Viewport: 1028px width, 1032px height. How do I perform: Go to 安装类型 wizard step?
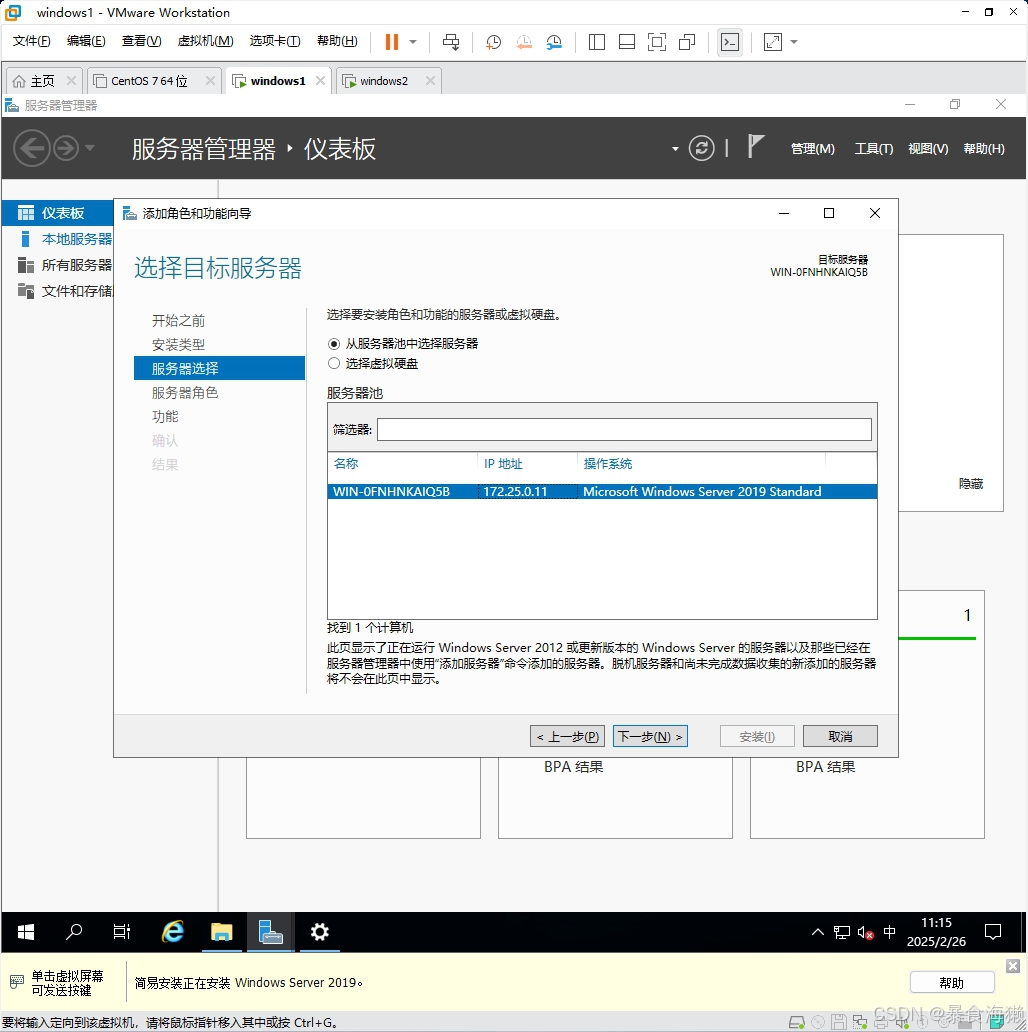point(178,344)
